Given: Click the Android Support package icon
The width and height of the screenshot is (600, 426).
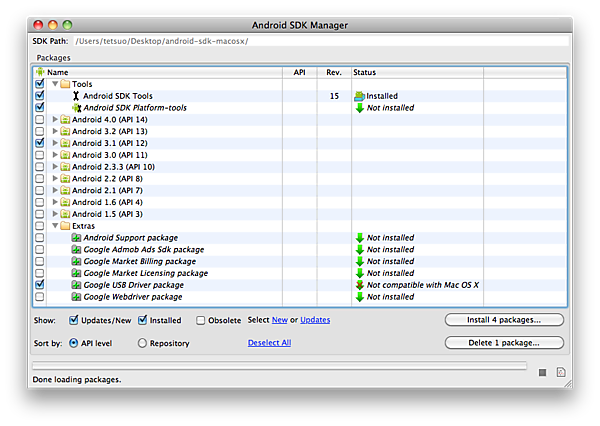Looking at the screenshot, I should pos(76,238).
